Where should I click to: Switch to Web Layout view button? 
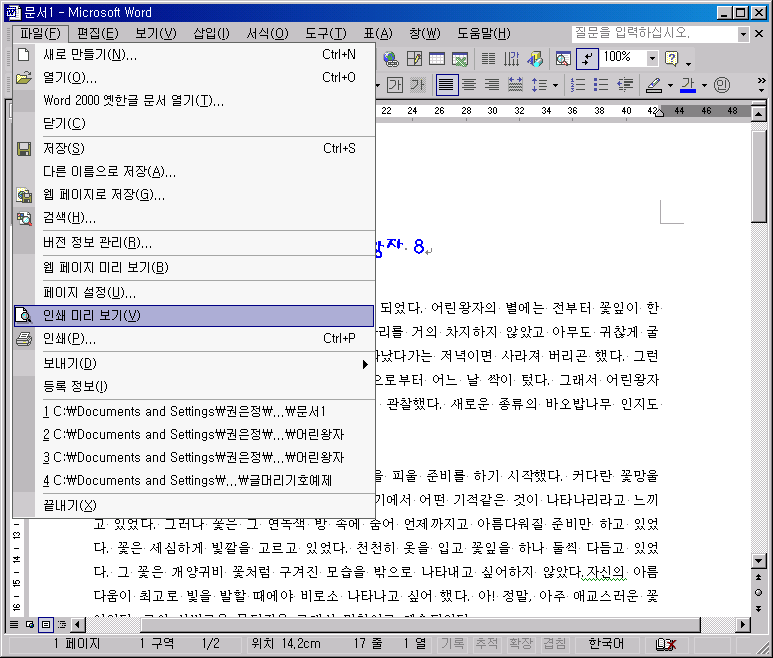(x=30, y=624)
